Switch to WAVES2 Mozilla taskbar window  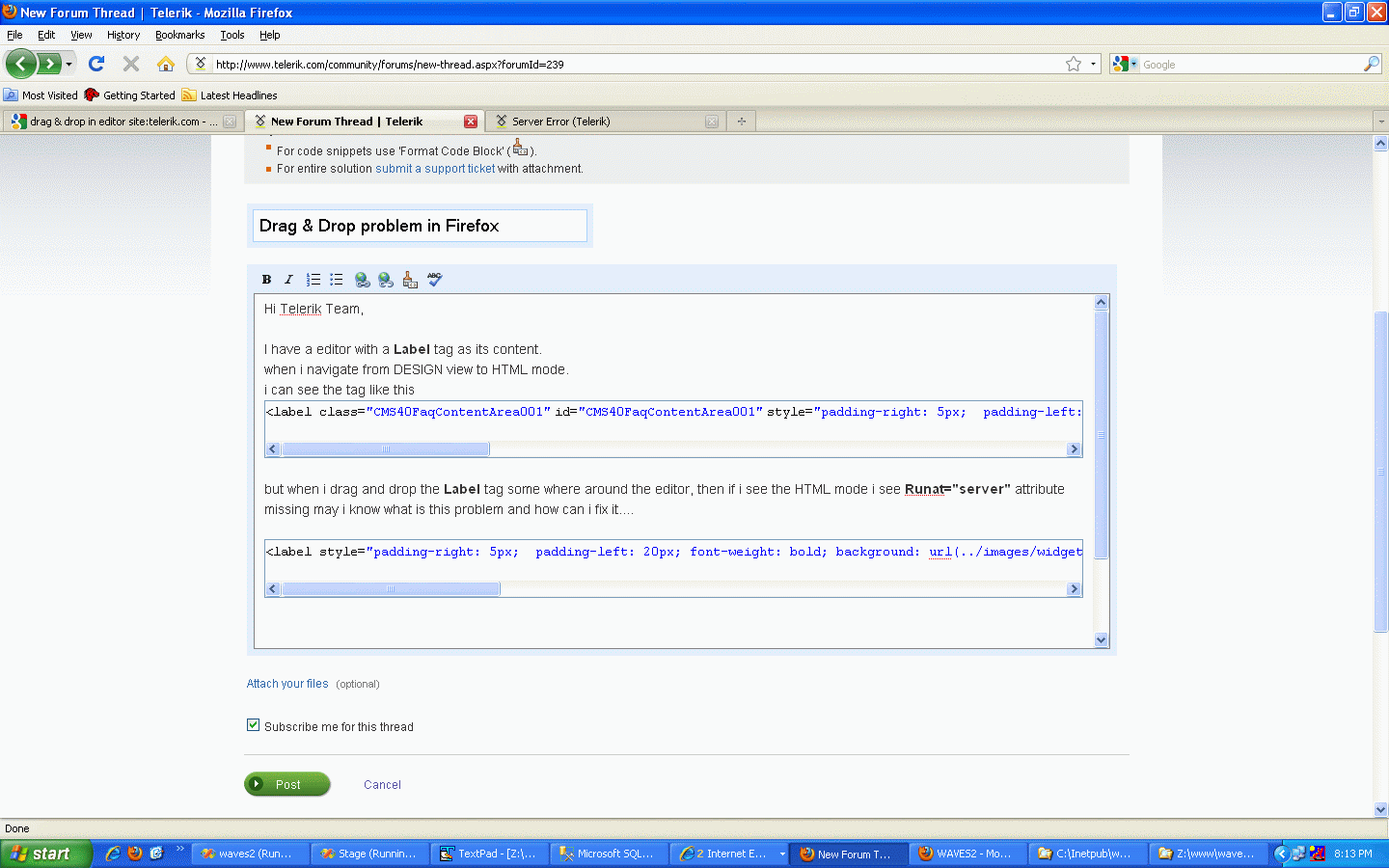(967, 854)
